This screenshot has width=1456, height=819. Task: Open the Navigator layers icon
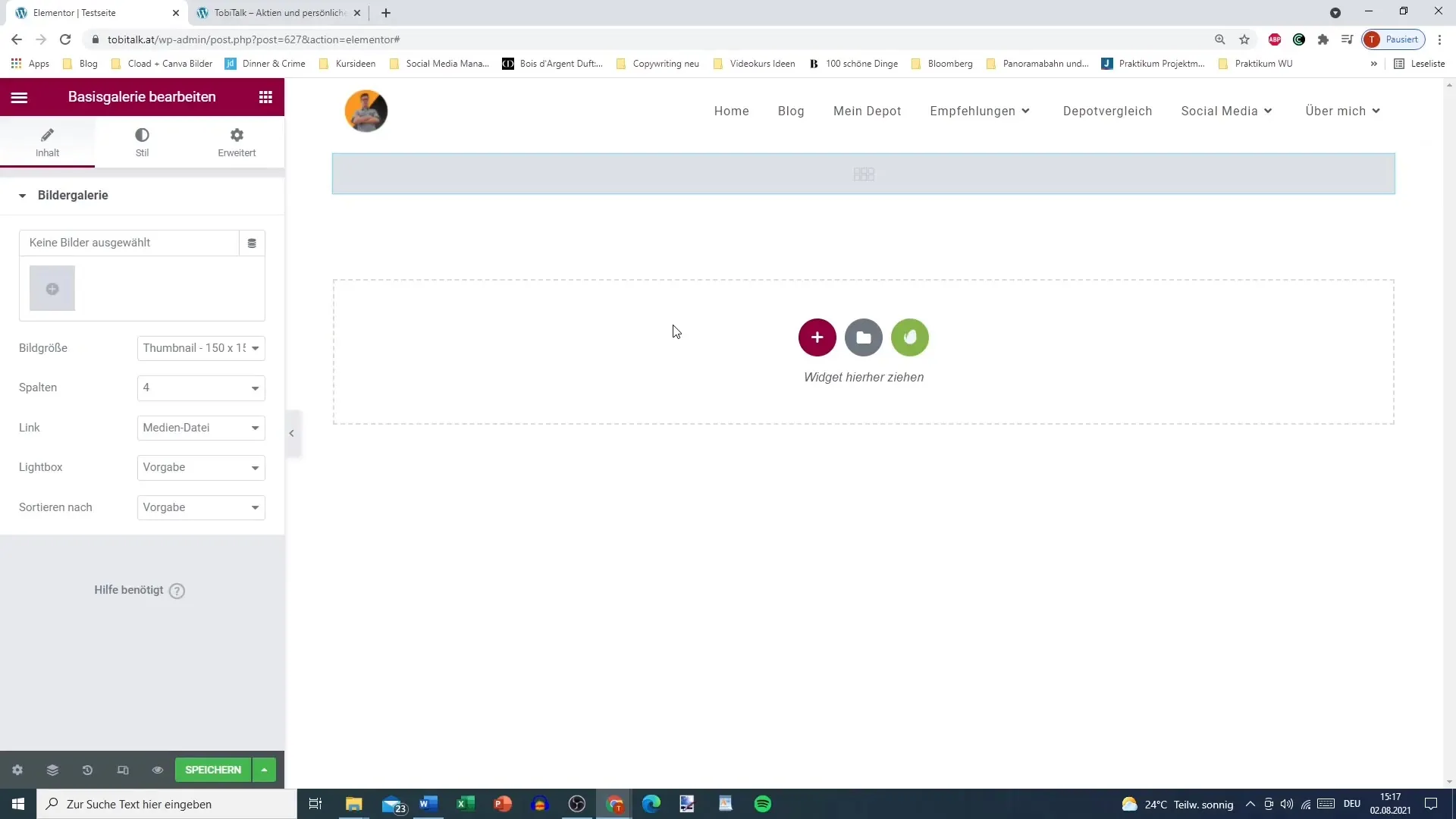tap(52, 770)
